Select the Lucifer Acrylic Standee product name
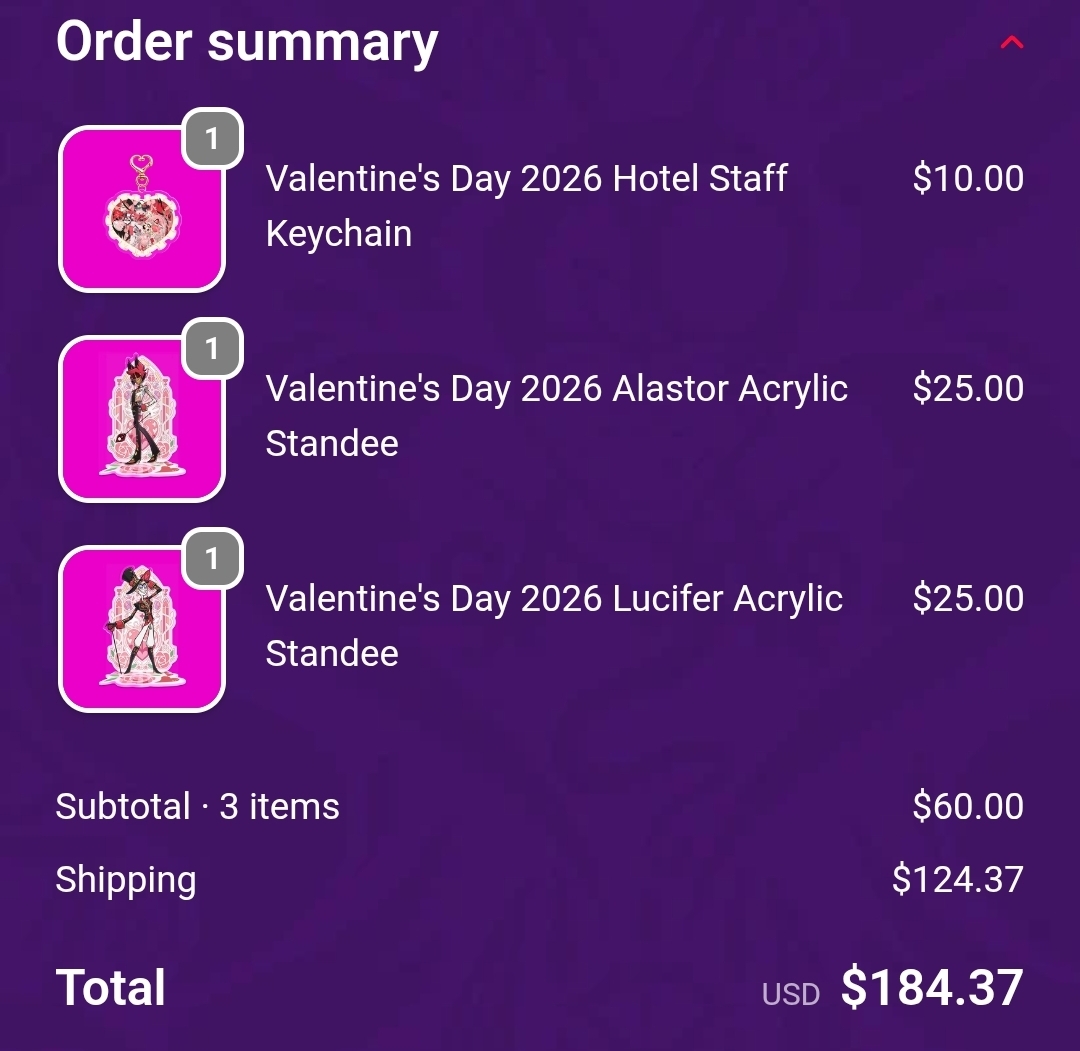Viewport: 1080px width, 1051px height. pos(554,625)
